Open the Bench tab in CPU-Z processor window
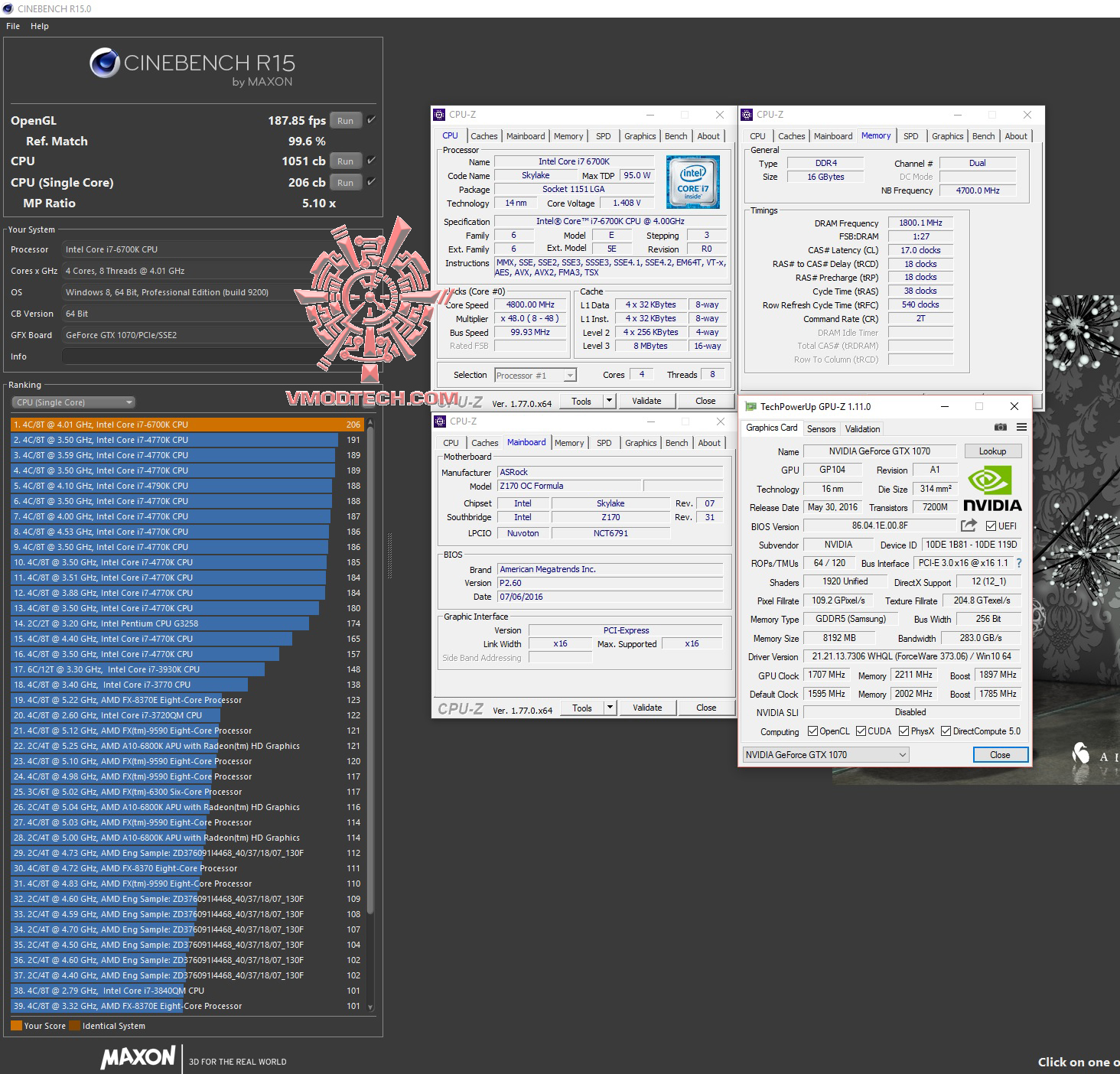The image size is (1120, 1074). [x=676, y=136]
